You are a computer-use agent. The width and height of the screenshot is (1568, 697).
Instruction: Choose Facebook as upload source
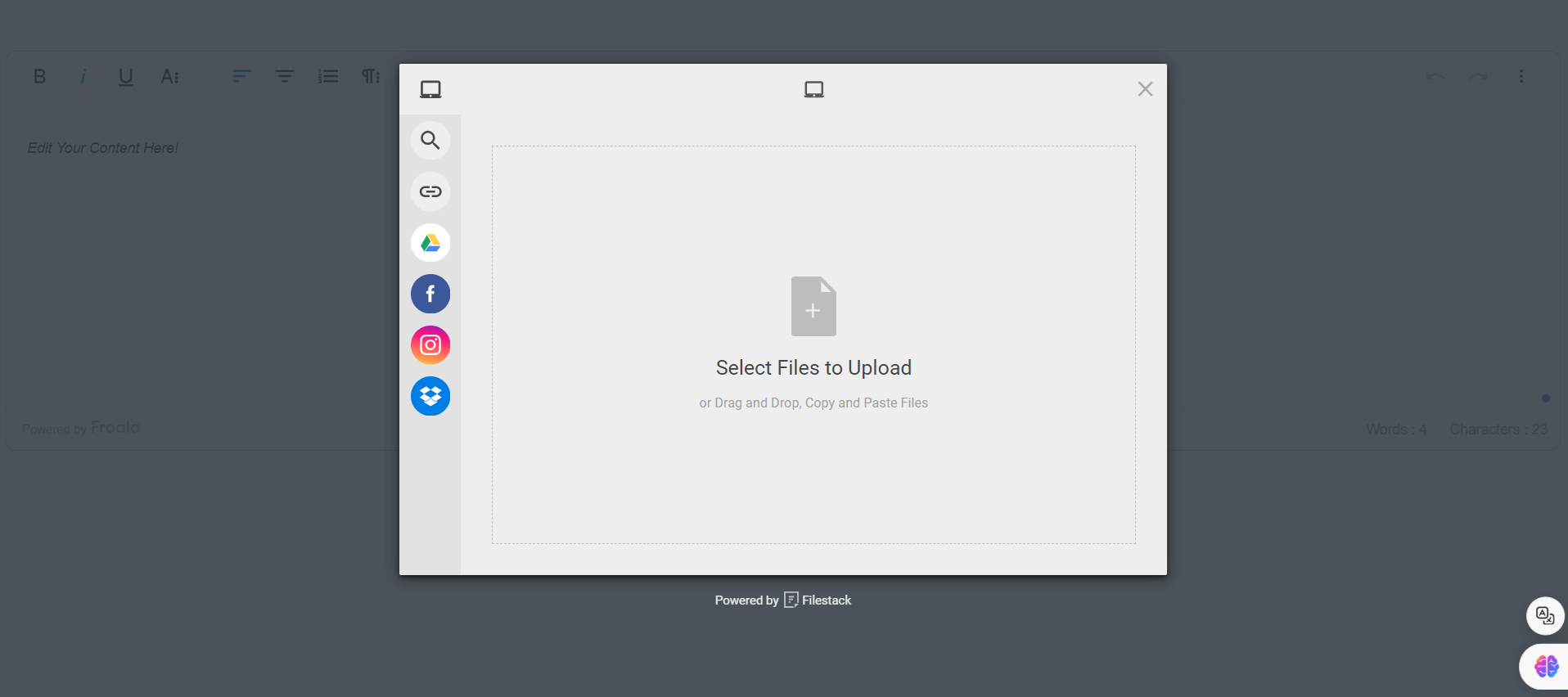pos(430,294)
